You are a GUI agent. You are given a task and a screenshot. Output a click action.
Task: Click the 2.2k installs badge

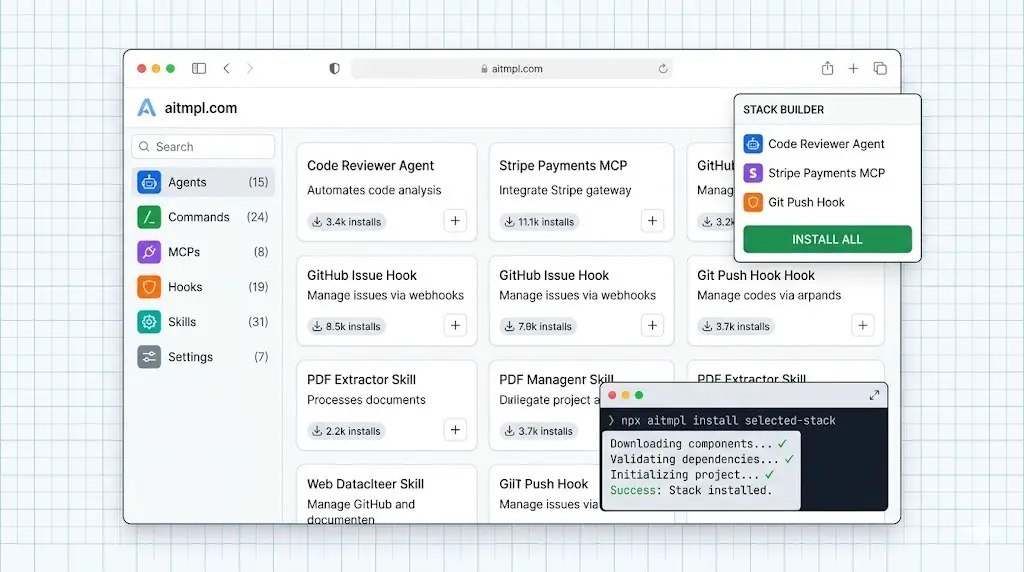pyautogui.click(x=347, y=431)
